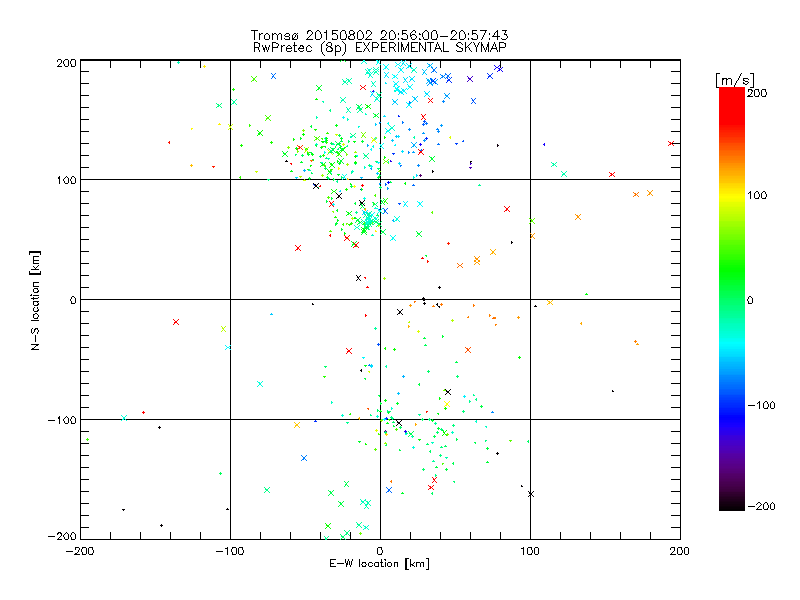Click the cyan band of the velocity colorbar

[732, 344]
